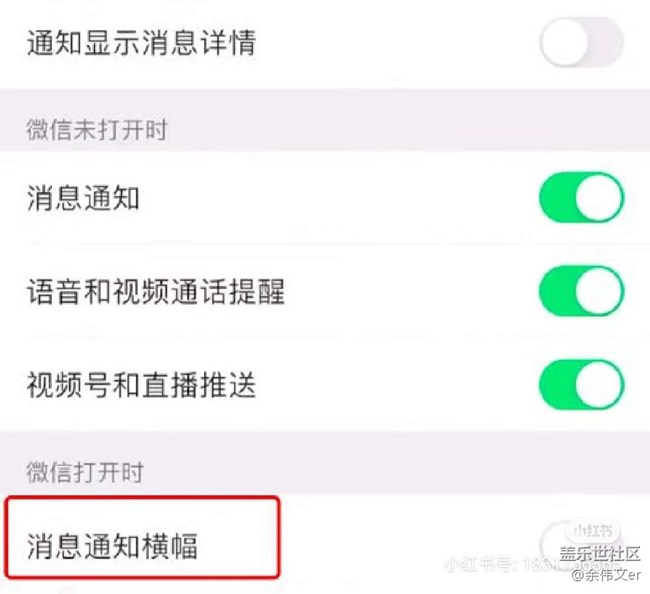Tap the 小红书 watermark badge
The image size is (650, 594).
(593, 530)
